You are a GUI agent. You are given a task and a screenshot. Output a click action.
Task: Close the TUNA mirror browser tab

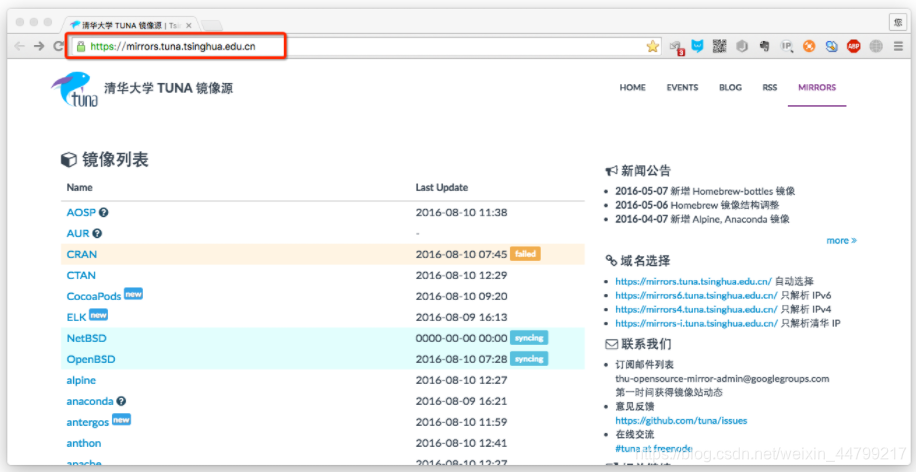pos(189,26)
